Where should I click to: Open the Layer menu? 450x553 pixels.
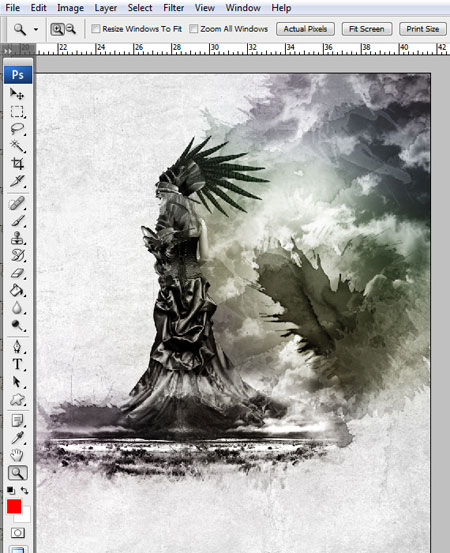click(105, 8)
